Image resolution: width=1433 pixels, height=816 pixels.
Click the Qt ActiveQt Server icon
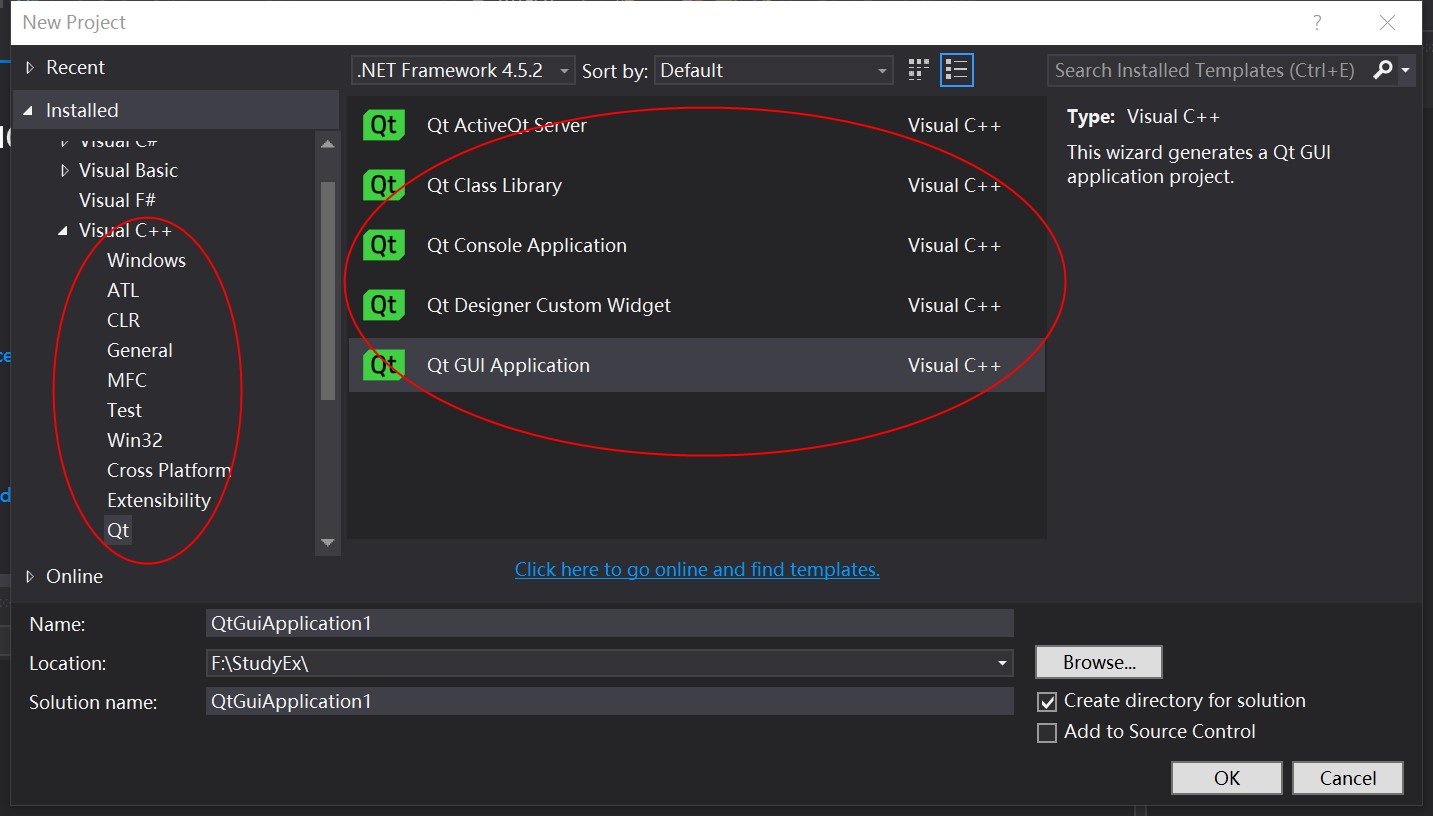click(384, 124)
